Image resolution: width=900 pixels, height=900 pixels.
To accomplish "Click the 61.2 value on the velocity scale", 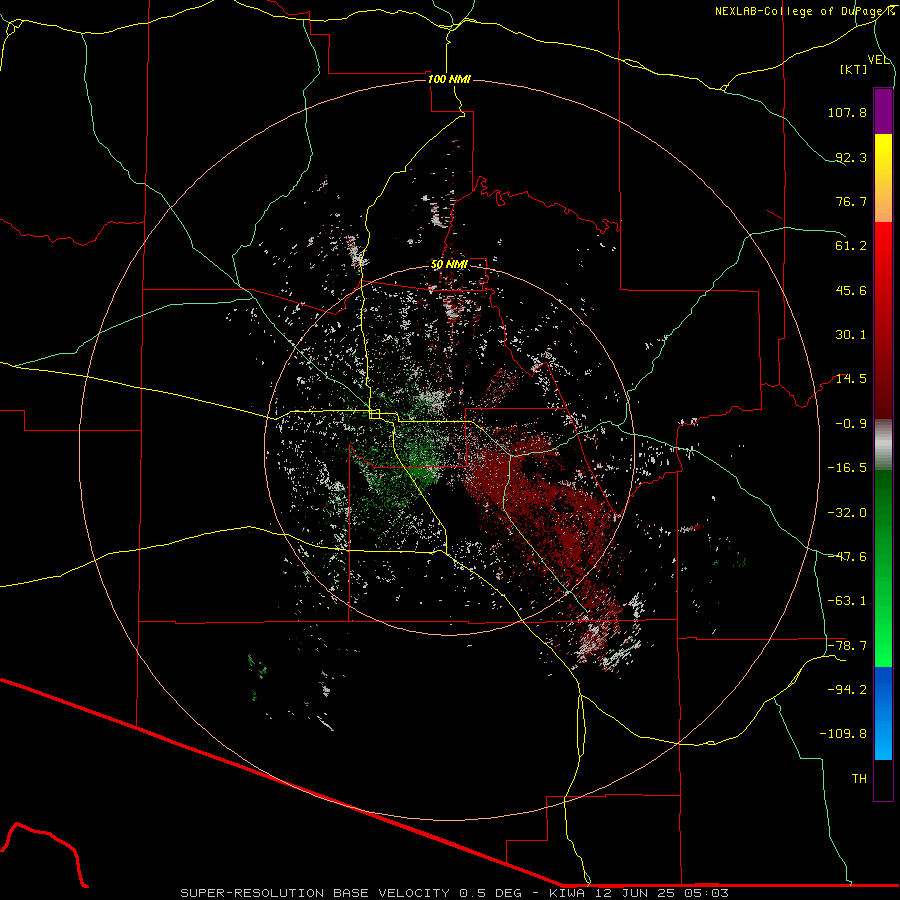I will 851,246.
